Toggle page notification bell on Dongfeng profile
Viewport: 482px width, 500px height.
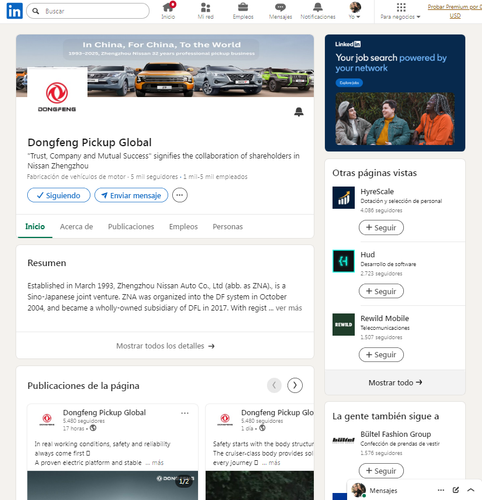(299, 112)
